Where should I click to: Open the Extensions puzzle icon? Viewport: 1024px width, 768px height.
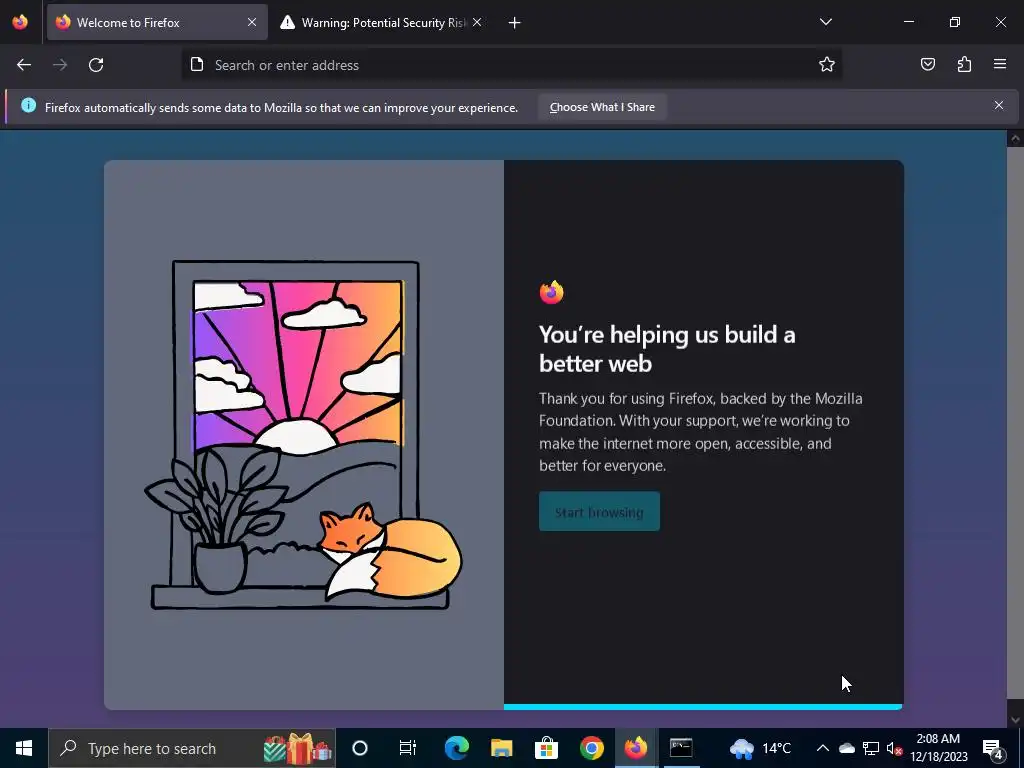click(964, 64)
